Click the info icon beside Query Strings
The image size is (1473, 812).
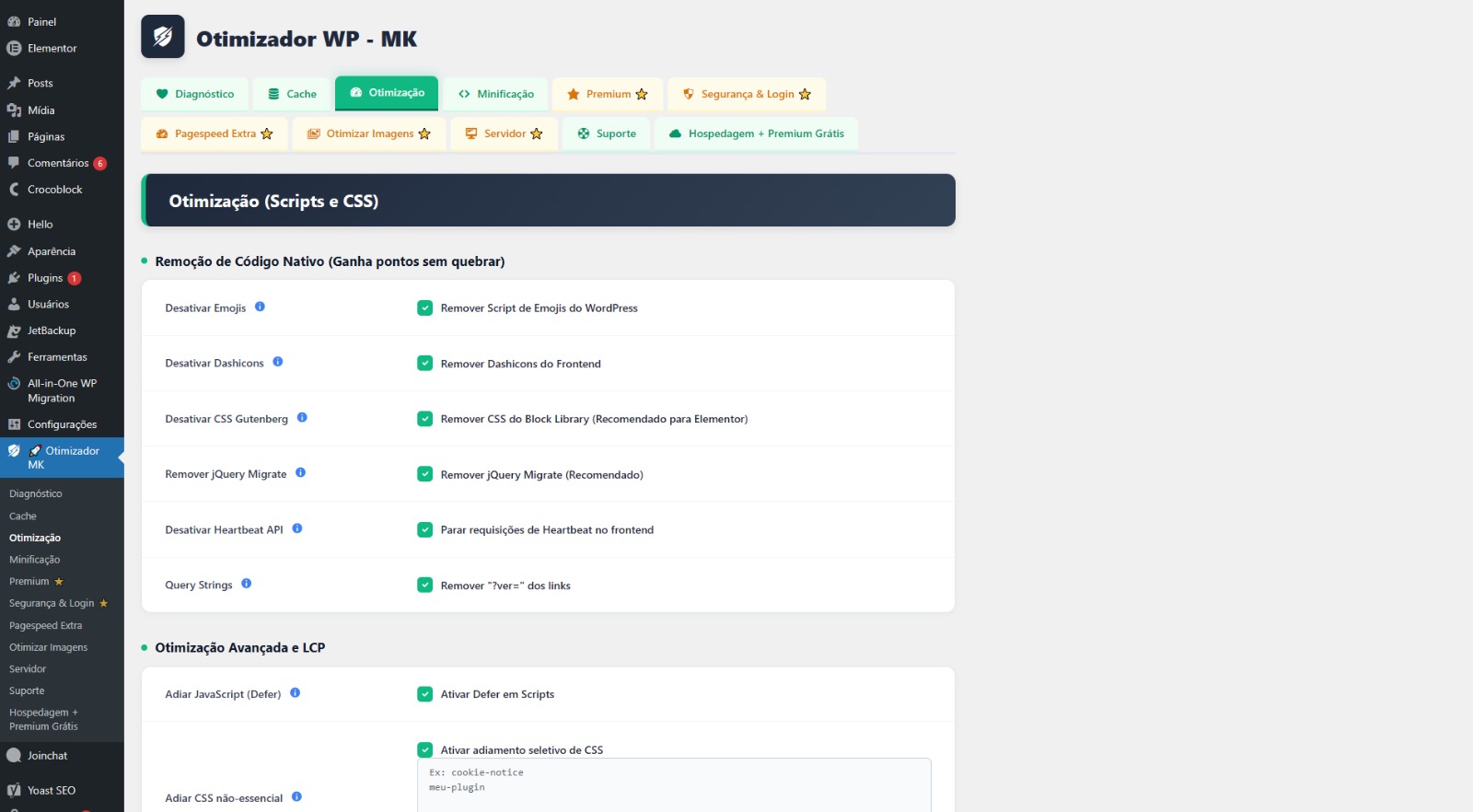[246, 584]
